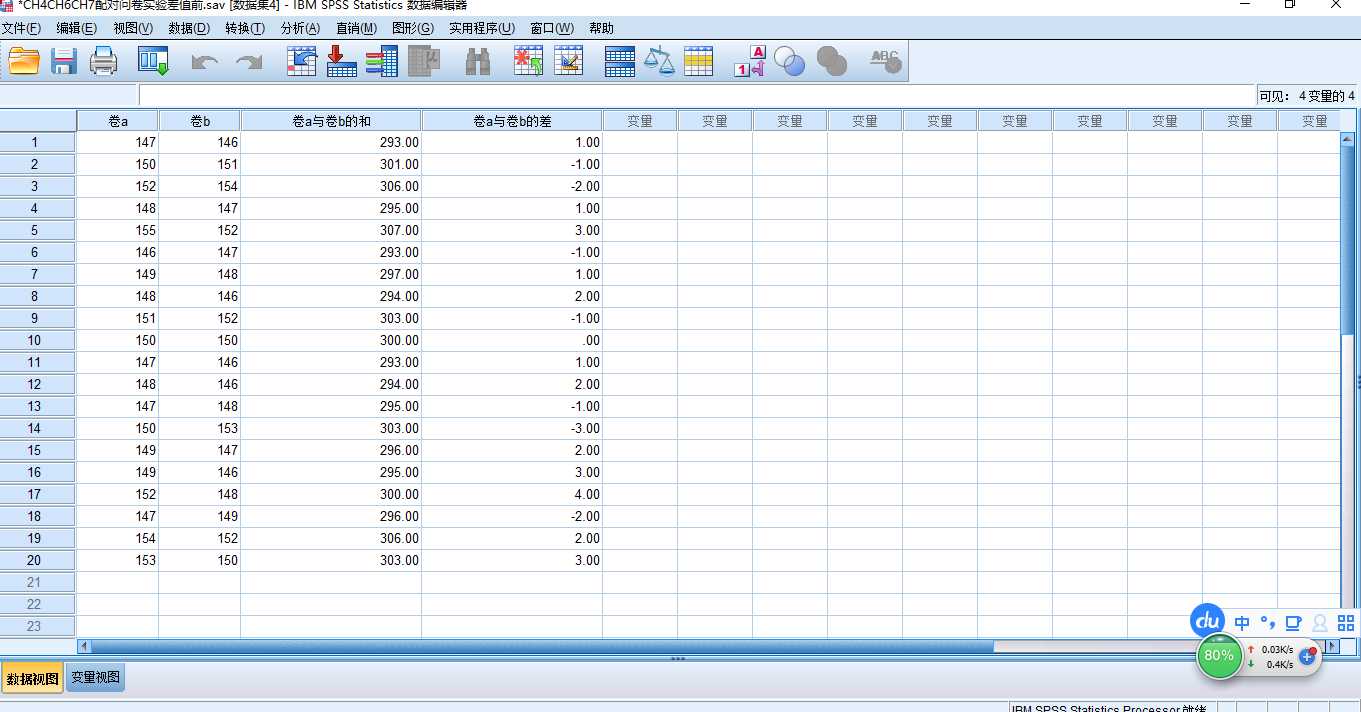1361x712 pixels.
Task: Toggle the punctuation mode icon in IME bar
Action: tap(1267, 623)
